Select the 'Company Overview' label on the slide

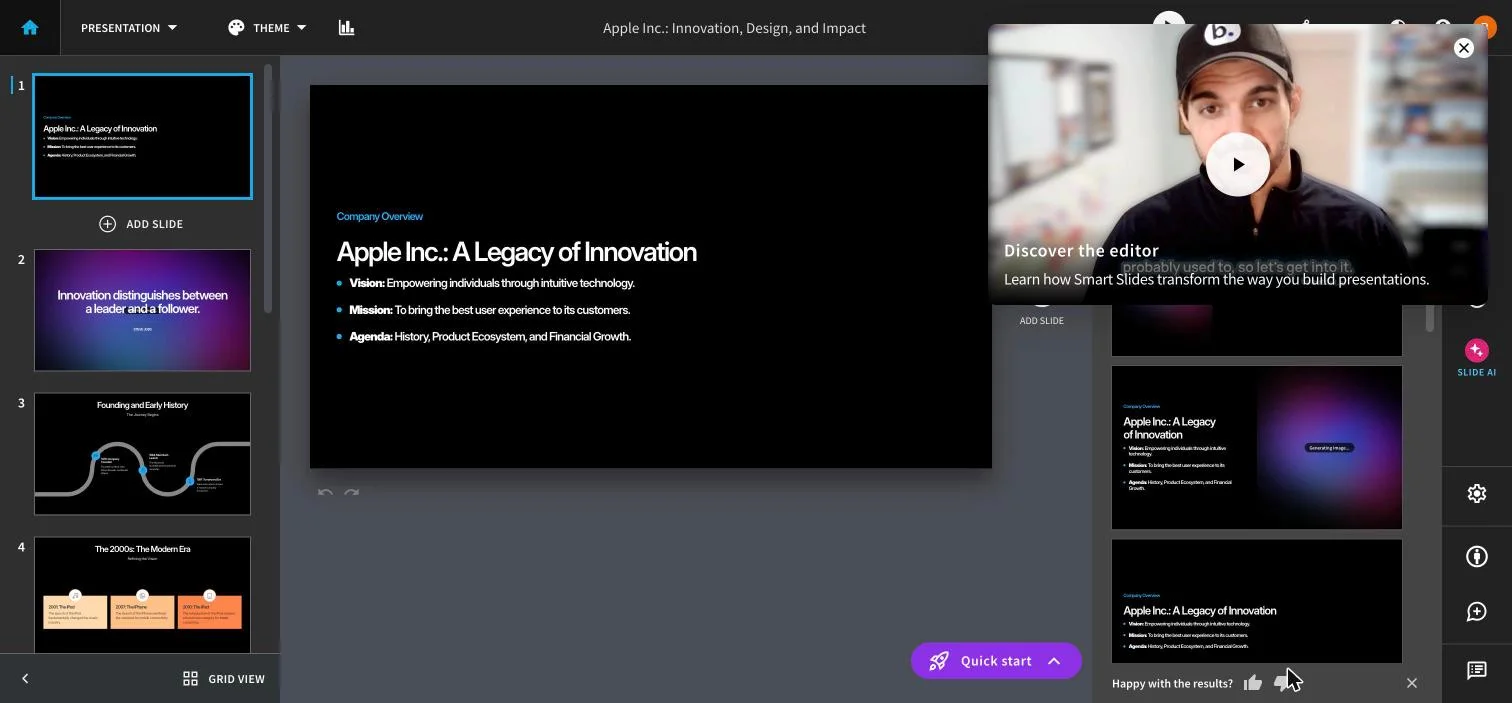click(x=379, y=216)
